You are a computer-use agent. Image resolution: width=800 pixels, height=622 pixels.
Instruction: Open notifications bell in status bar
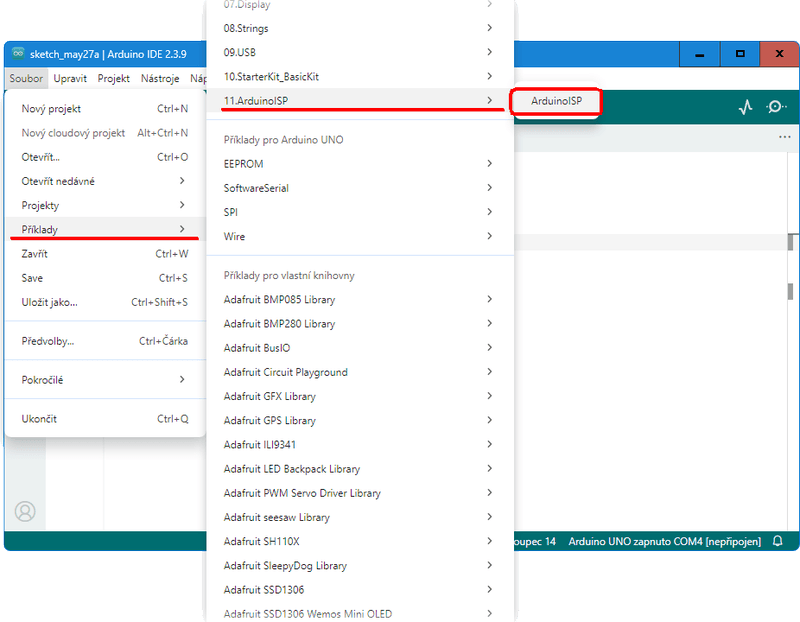pyautogui.click(x=777, y=541)
